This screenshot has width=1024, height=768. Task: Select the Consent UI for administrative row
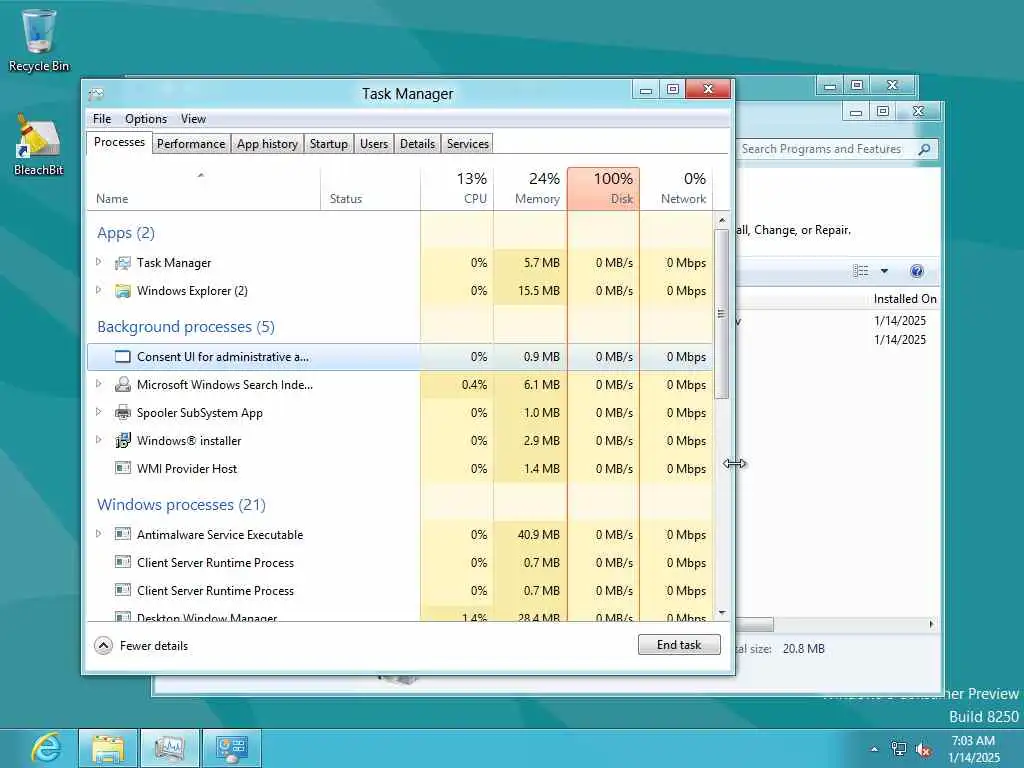coord(400,357)
